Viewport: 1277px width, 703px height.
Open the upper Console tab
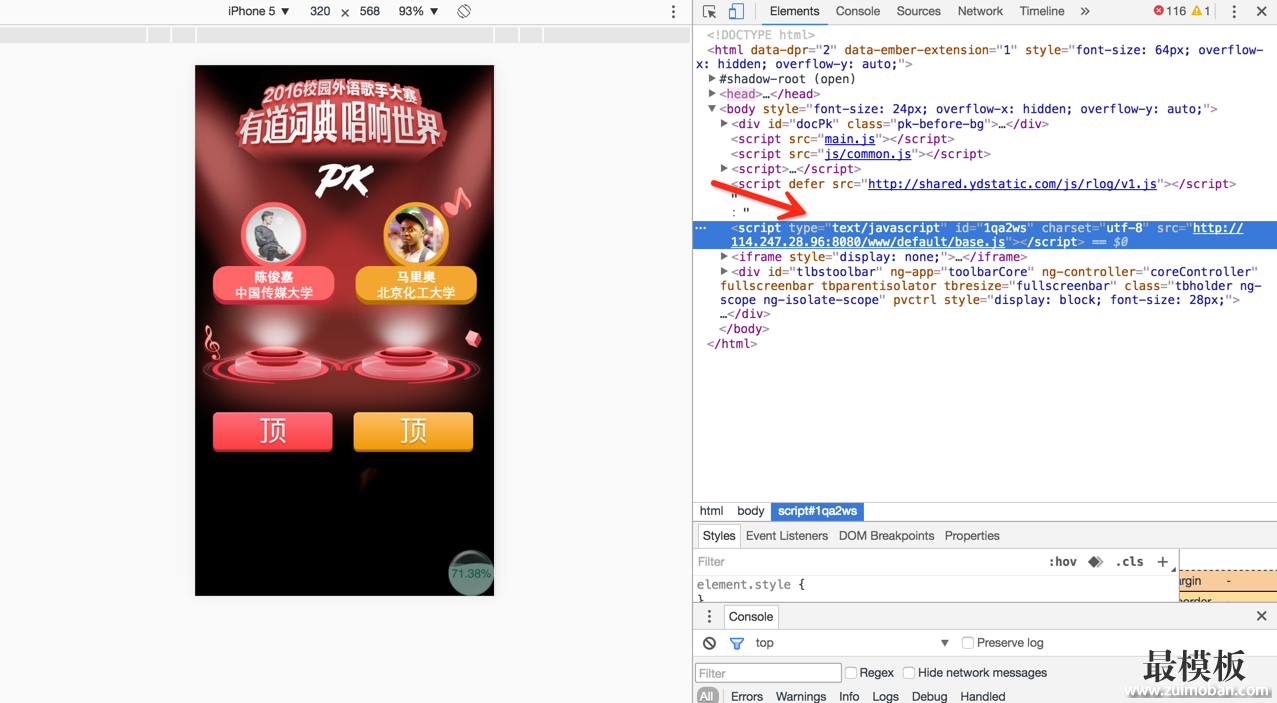(857, 11)
